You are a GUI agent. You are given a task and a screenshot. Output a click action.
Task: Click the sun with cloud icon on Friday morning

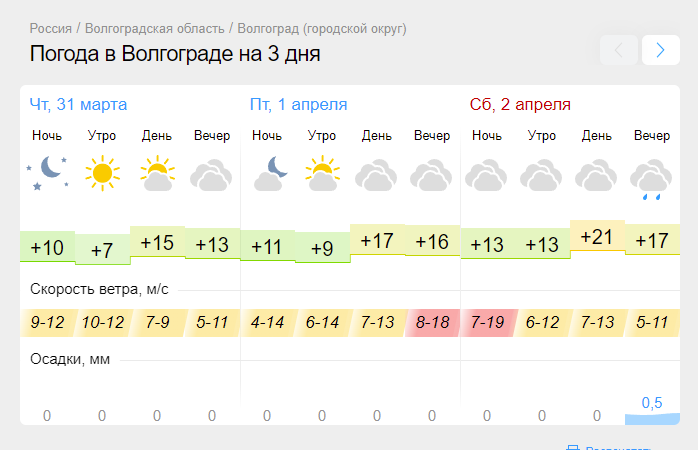pyautogui.click(x=322, y=173)
